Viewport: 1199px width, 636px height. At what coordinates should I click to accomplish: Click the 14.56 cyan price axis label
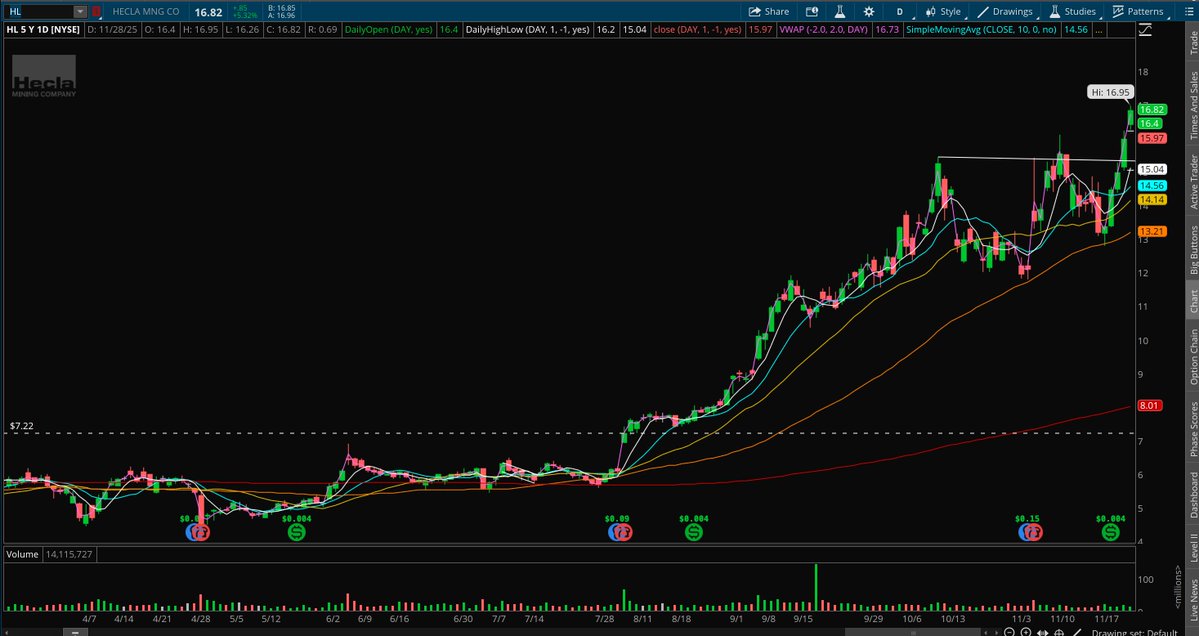pos(1151,186)
